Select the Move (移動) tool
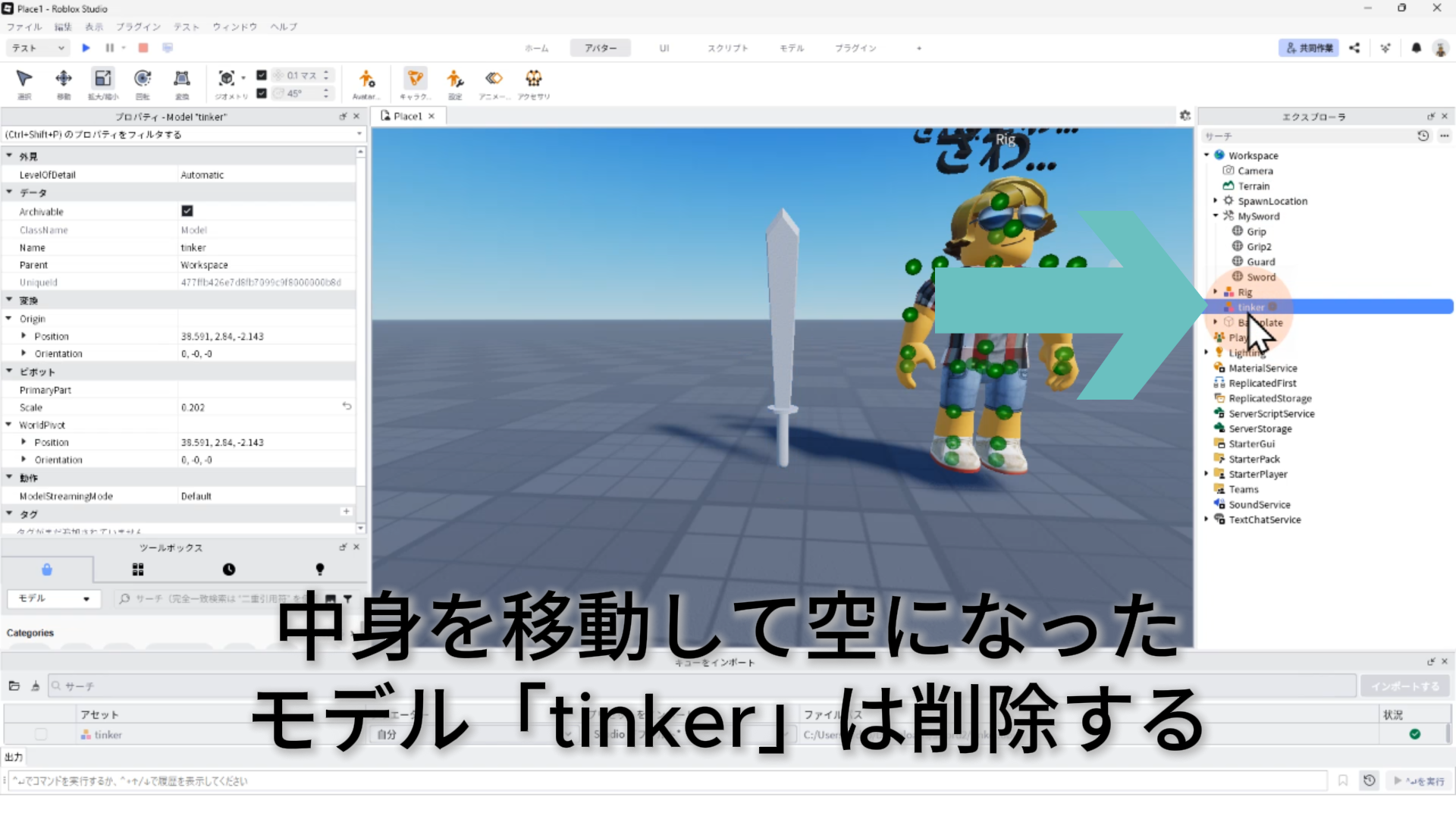 64,79
